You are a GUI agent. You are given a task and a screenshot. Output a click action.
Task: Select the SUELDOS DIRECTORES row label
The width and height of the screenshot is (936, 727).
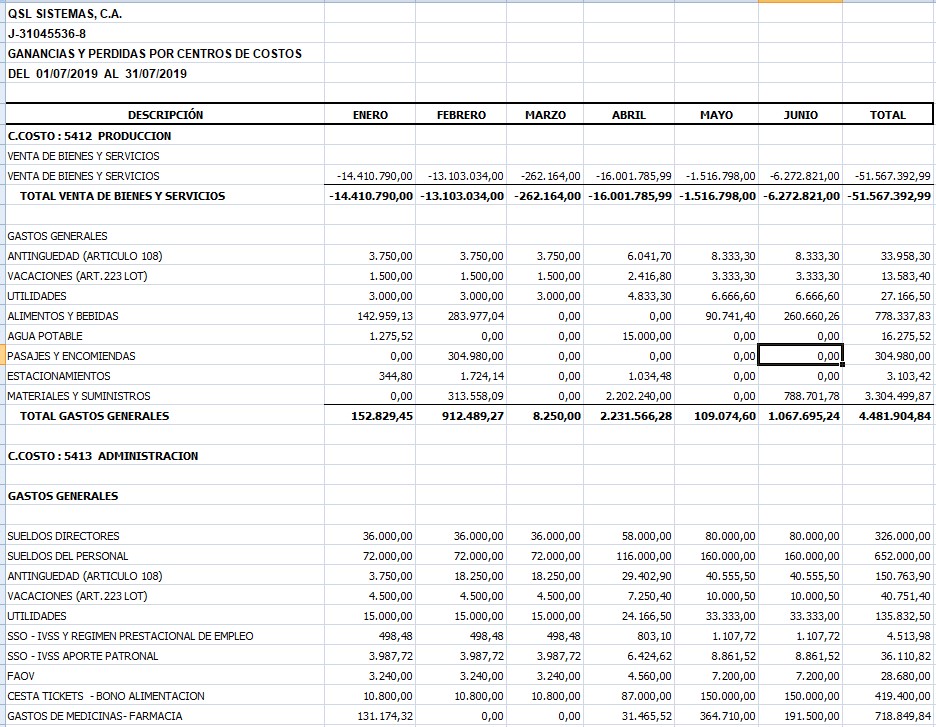63,536
